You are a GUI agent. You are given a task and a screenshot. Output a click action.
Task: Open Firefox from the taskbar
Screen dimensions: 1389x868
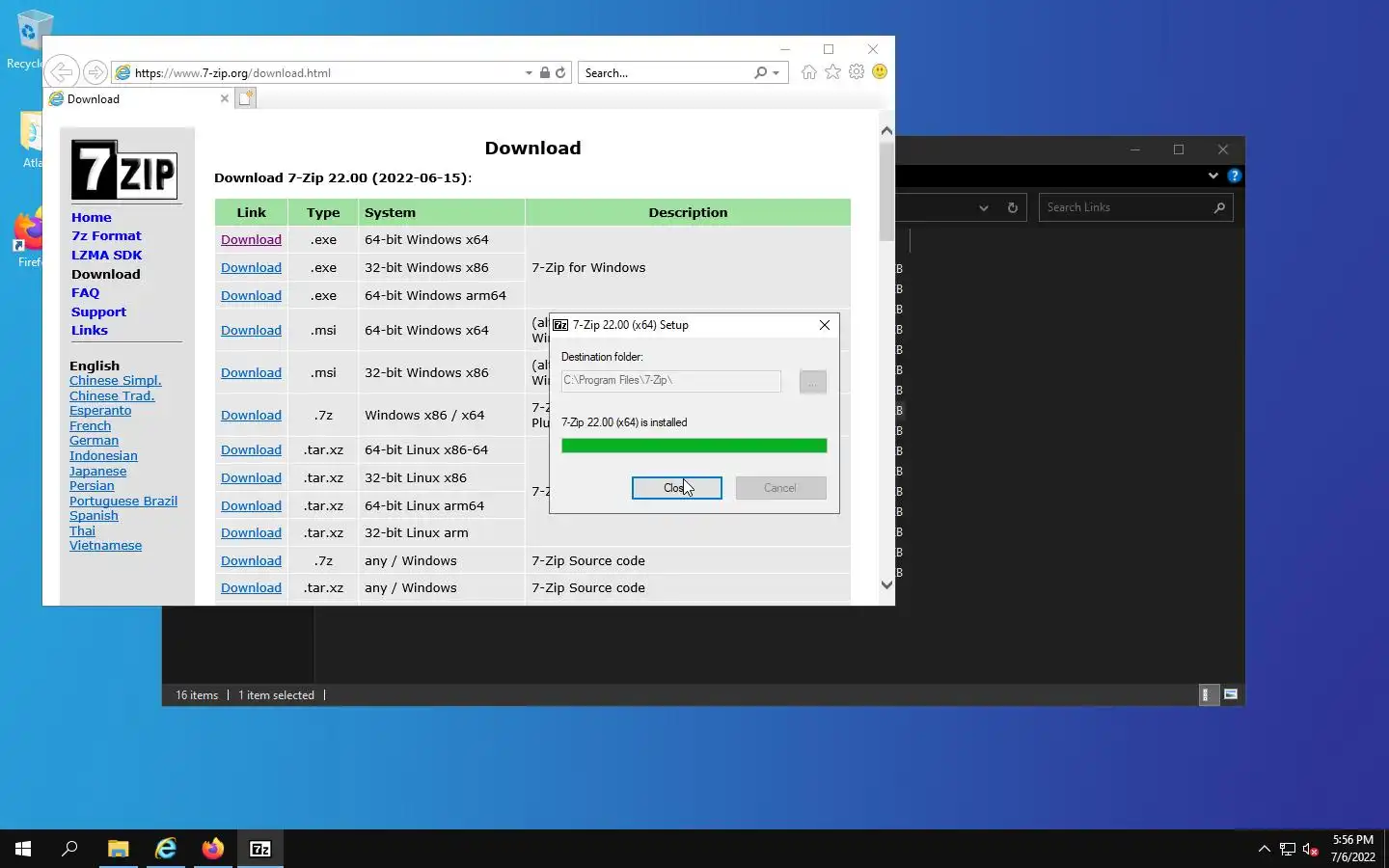(x=213, y=849)
